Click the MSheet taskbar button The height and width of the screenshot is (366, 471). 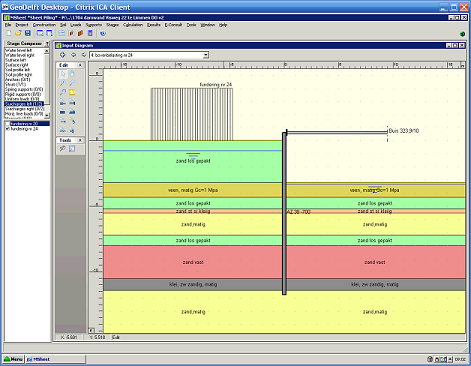click(x=55, y=359)
